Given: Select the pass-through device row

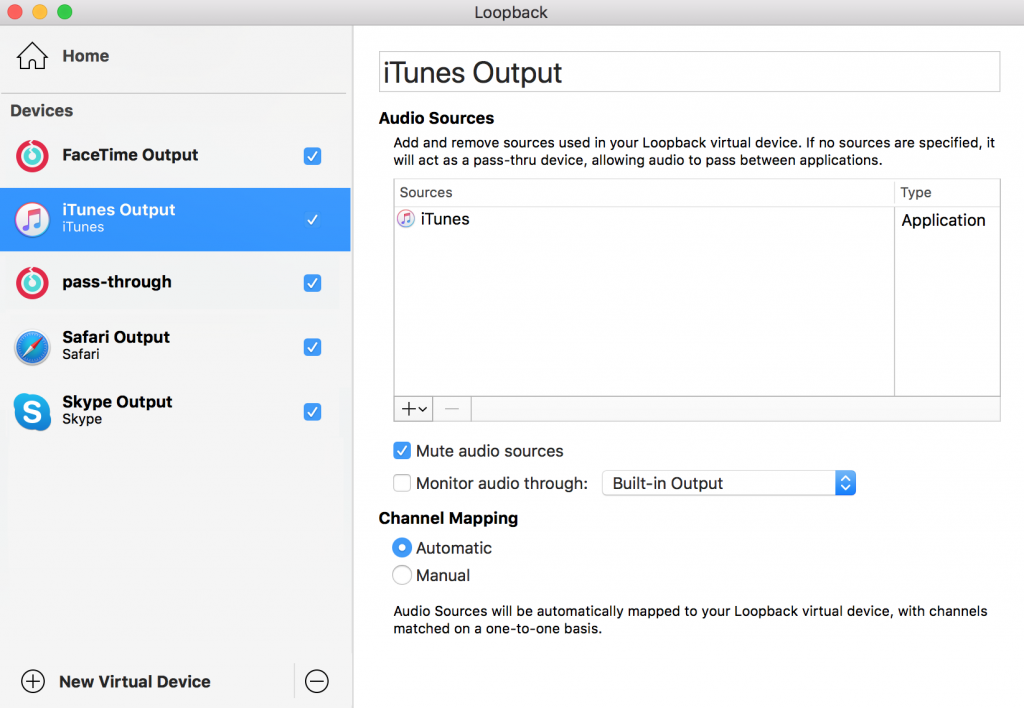Looking at the screenshot, I should point(175,283).
